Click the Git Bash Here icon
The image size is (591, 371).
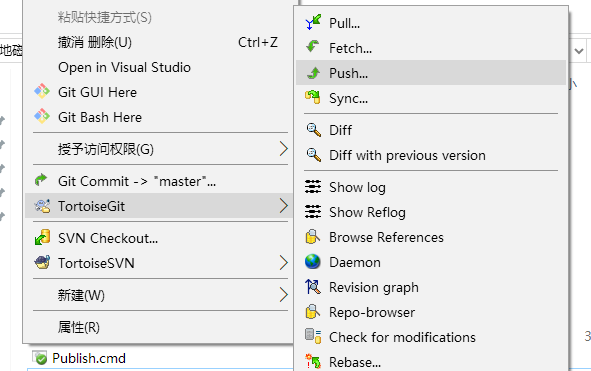(x=42, y=117)
